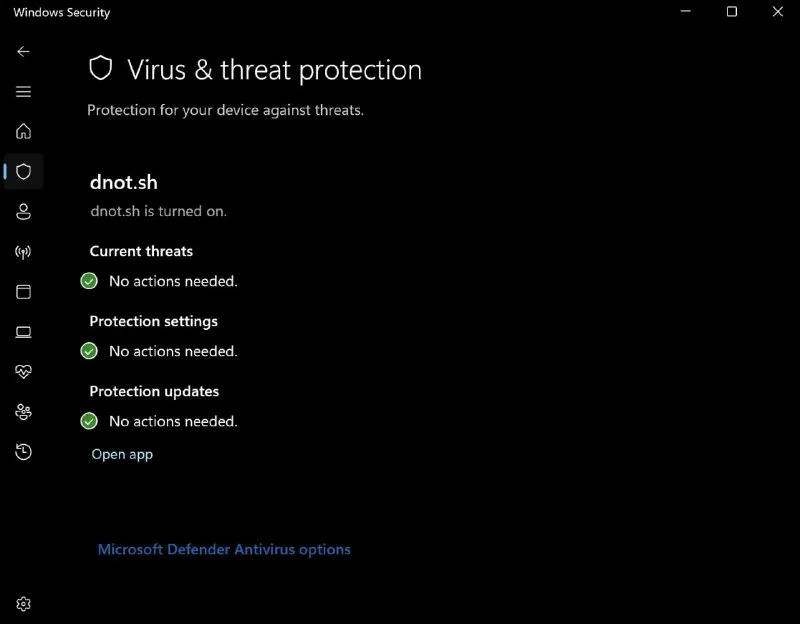Click the green check under Protection settings
This screenshot has height=624, width=800.
point(89,351)
